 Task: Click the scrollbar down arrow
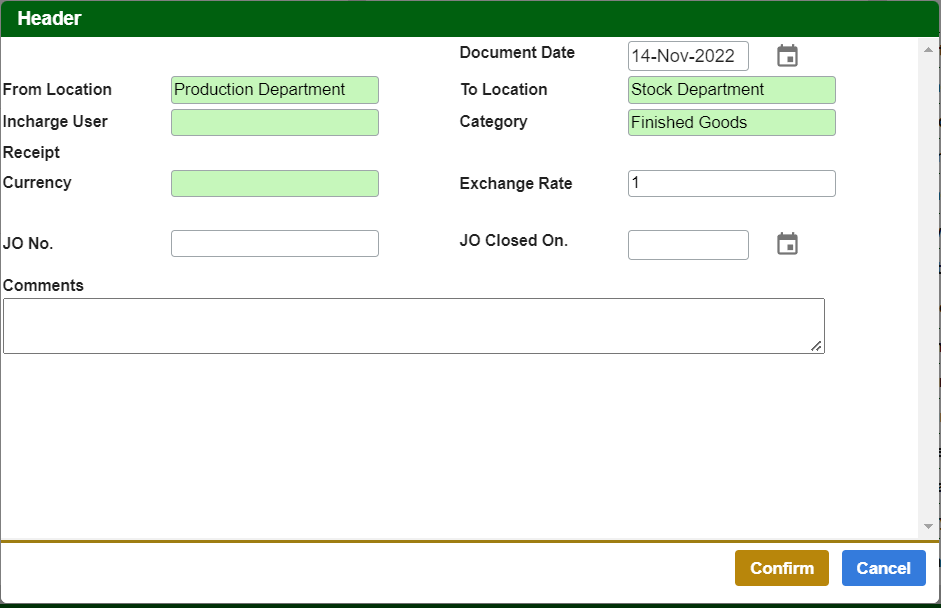928,526
